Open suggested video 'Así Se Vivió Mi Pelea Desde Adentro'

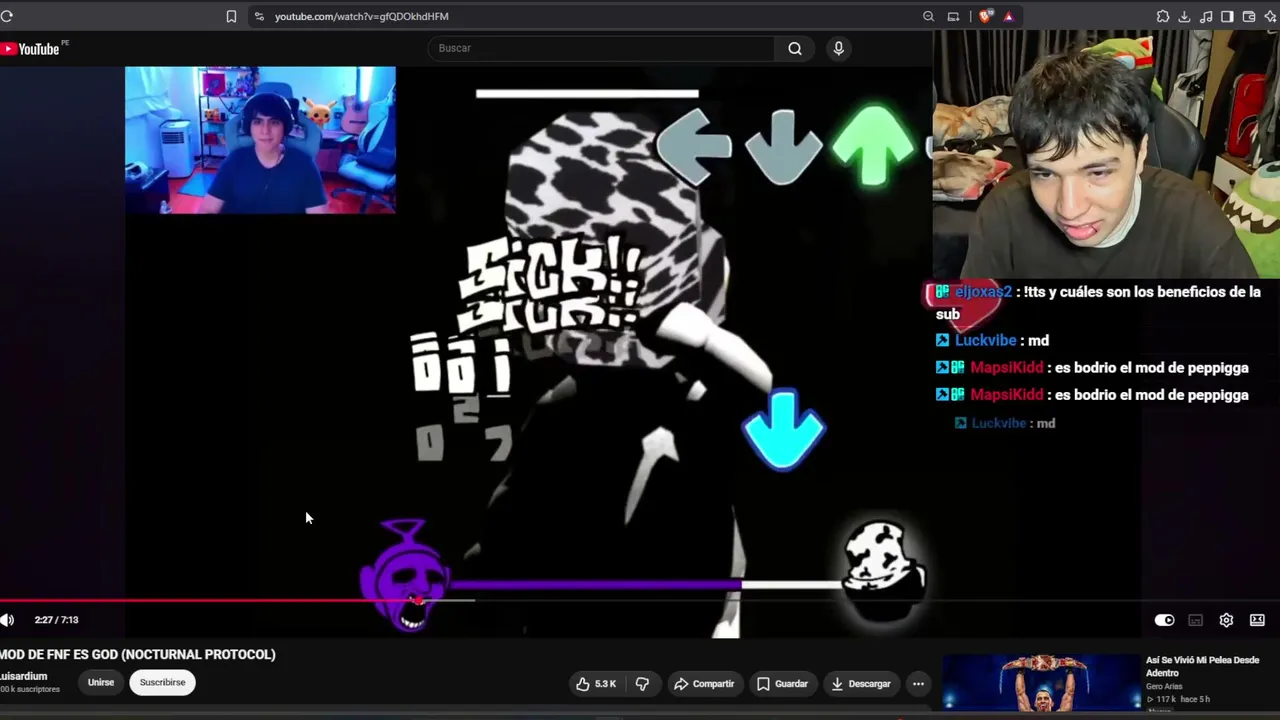pos(1203,666)
